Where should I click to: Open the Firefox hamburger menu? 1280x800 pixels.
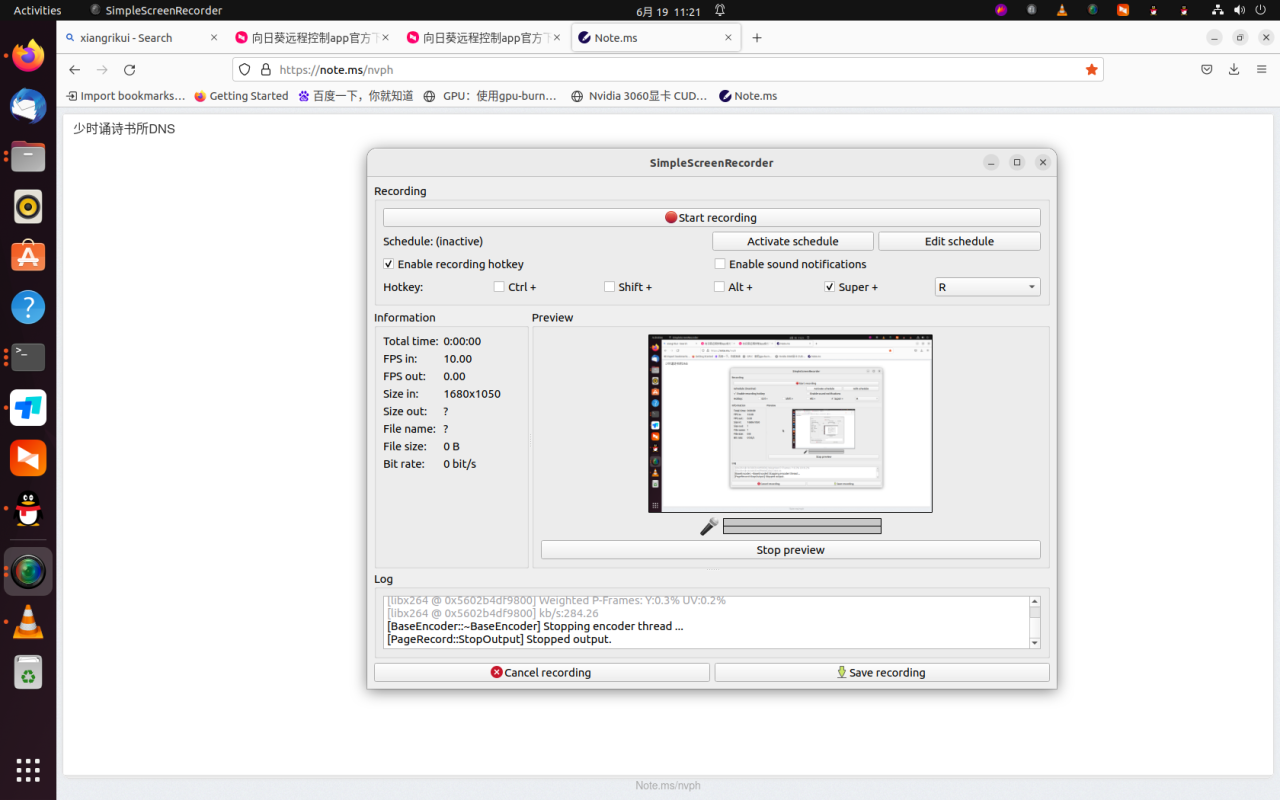1261,70
